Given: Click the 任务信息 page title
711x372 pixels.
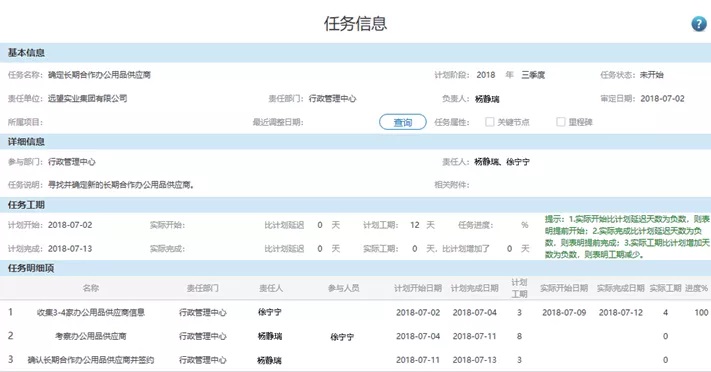Looking at the screenshot, I should (x=356, y=24).
